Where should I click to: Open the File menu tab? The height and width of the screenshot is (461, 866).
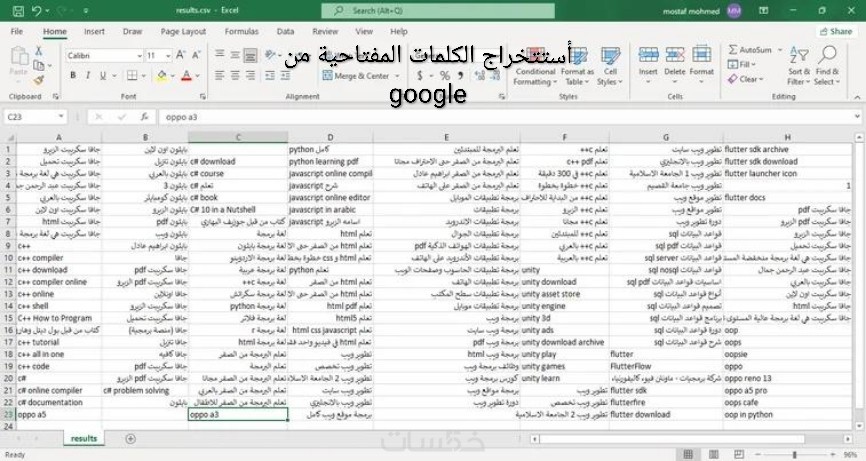point(17,31)
